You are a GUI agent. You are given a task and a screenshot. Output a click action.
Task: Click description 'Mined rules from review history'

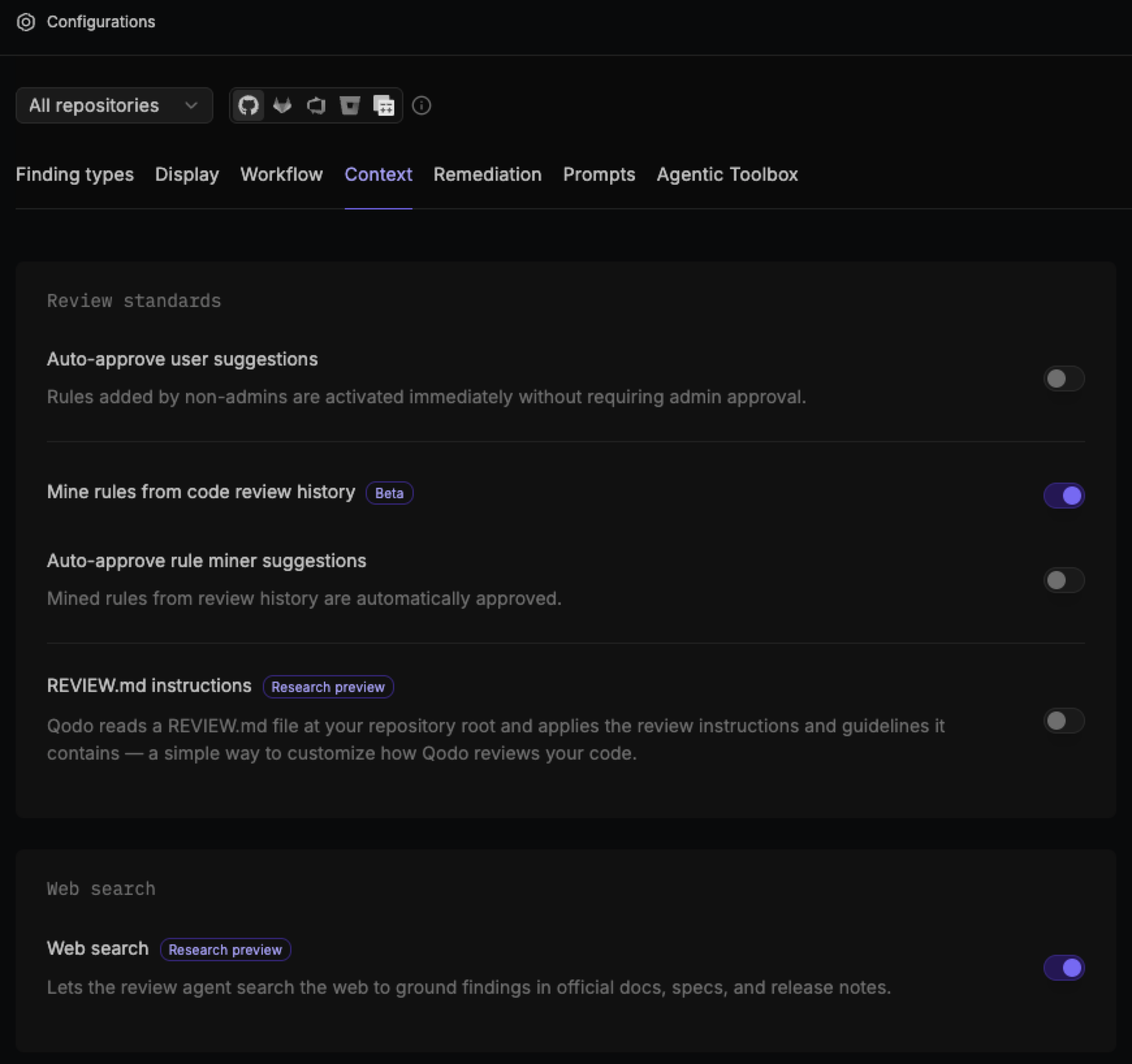pyautogui.click(x=304, y=598)
